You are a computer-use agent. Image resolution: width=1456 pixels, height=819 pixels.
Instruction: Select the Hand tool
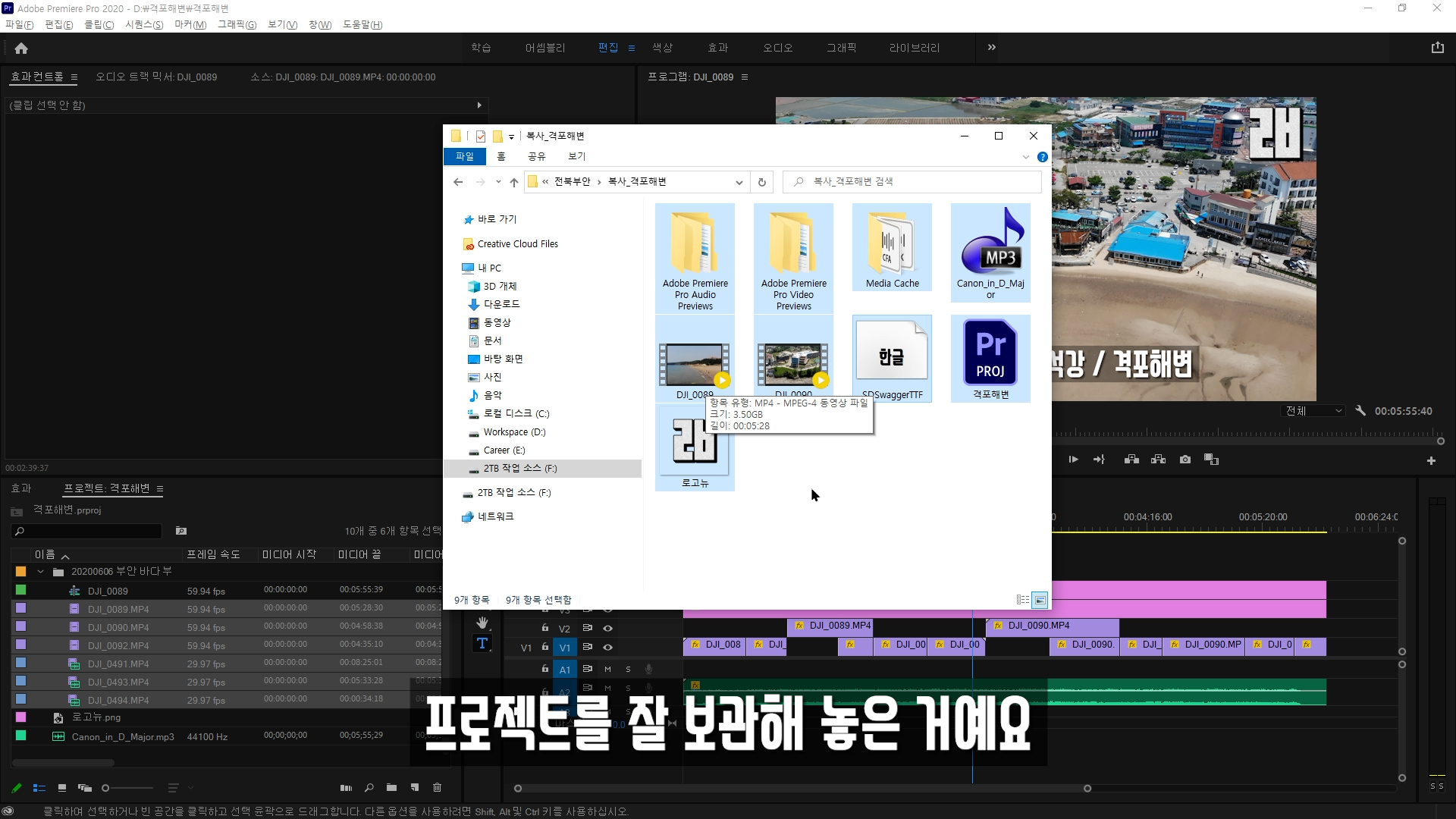coord(482,623)
